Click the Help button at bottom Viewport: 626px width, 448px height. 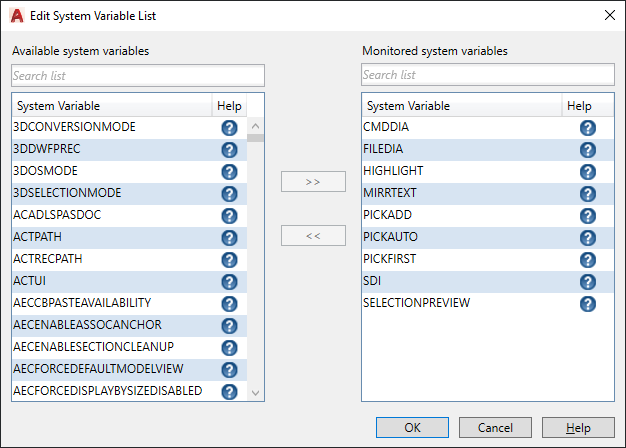(578, 428)
